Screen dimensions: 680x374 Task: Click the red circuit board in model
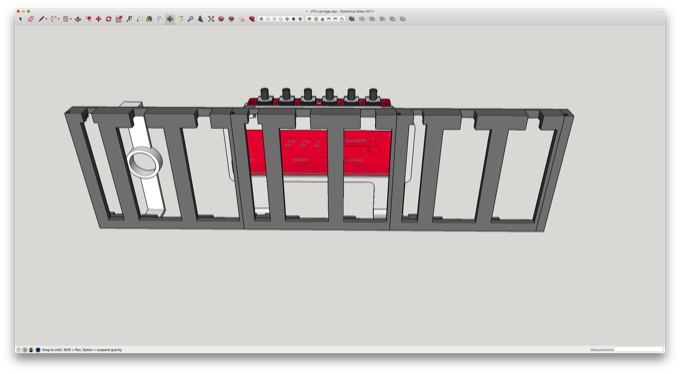(x=319, y=152)
